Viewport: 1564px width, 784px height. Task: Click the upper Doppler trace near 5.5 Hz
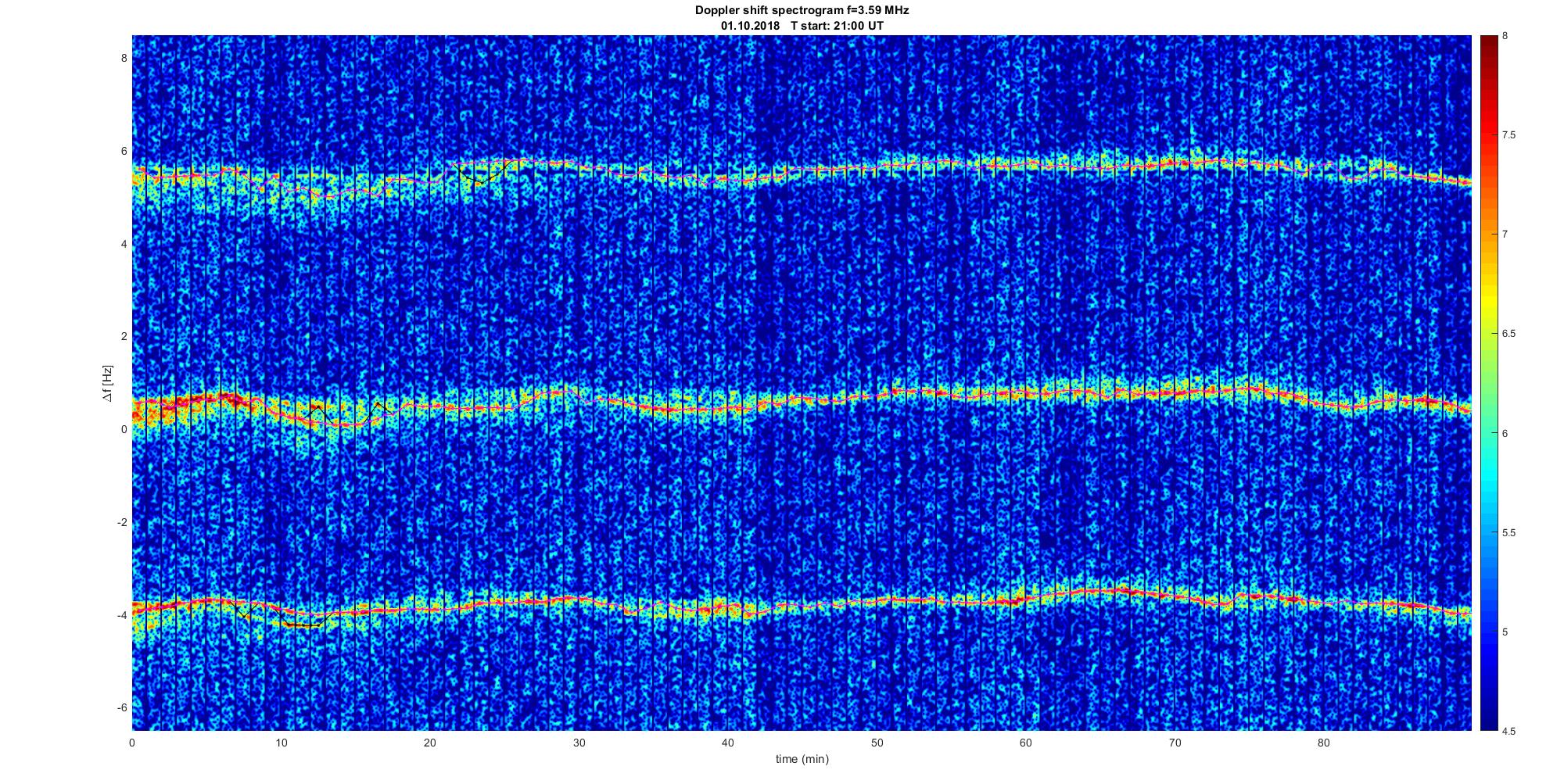[x=802, y=174]
